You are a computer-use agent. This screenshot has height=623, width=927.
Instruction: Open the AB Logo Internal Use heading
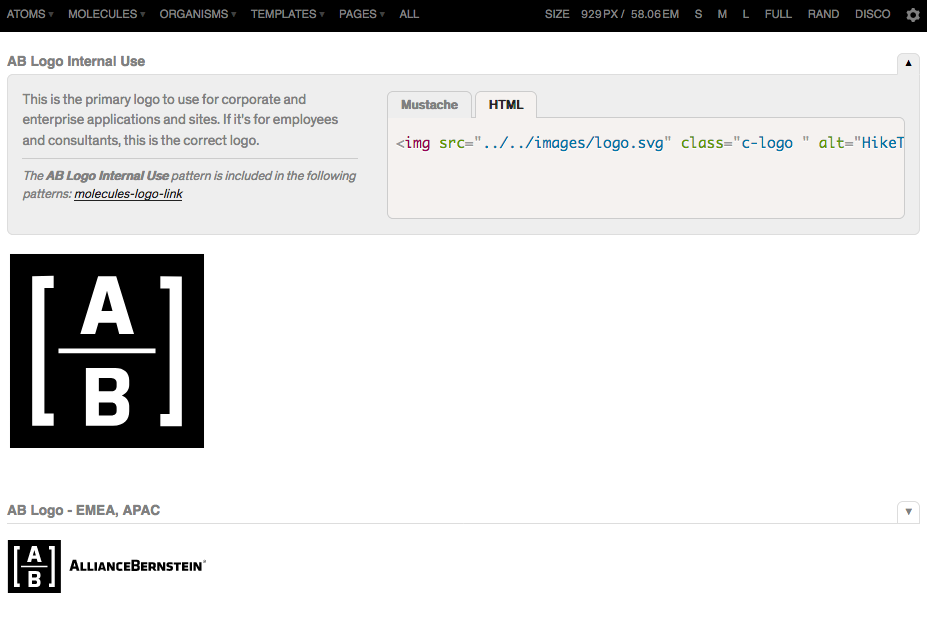click(76, 61)
